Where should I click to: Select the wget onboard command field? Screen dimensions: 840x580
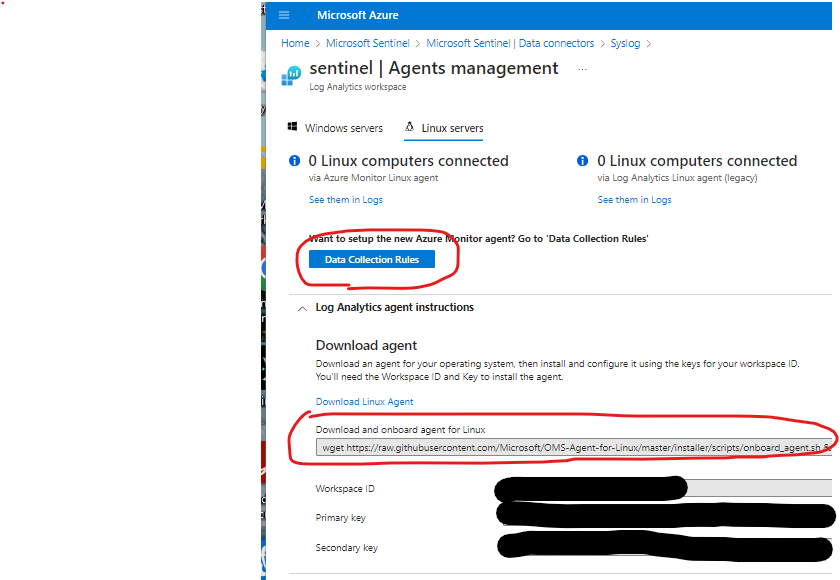click(x=574, y=448)
